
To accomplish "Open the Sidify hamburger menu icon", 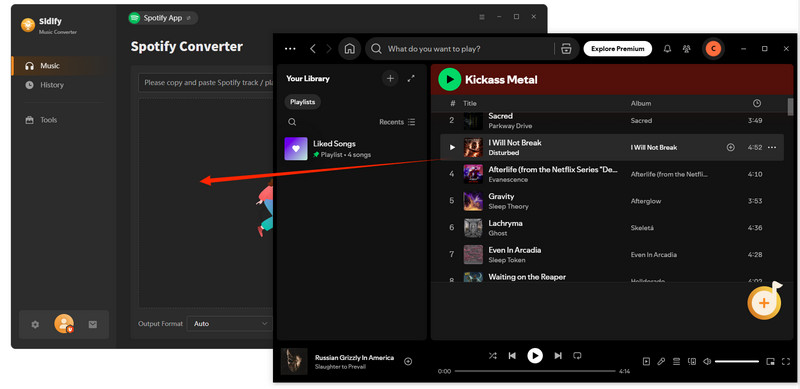I will [x=482, y=17].
